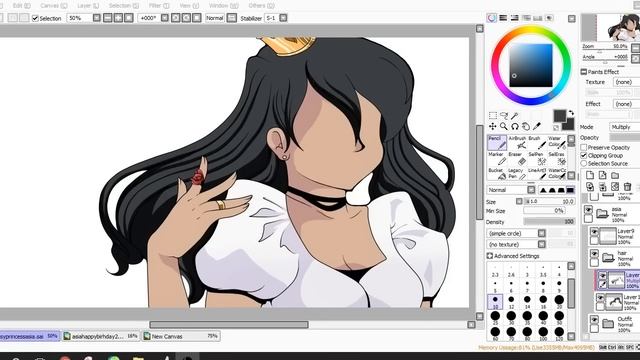Expand the Advanced Settings section
The height and width of the screenshot is (360, 640).
click(x=490, y=256)
